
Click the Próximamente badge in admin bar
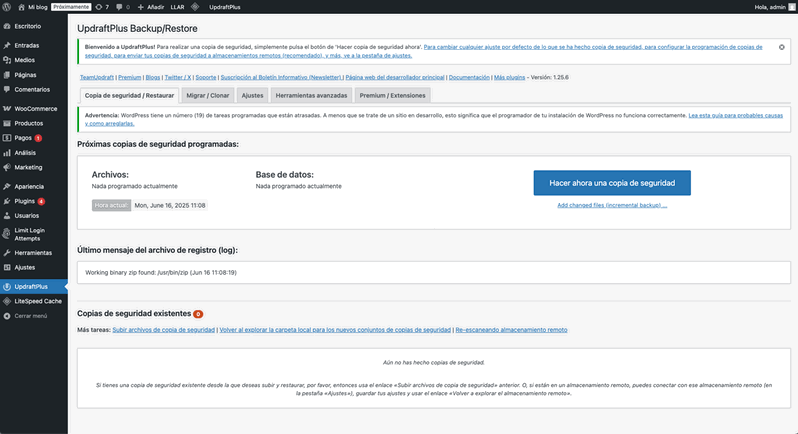pos(71,7)
